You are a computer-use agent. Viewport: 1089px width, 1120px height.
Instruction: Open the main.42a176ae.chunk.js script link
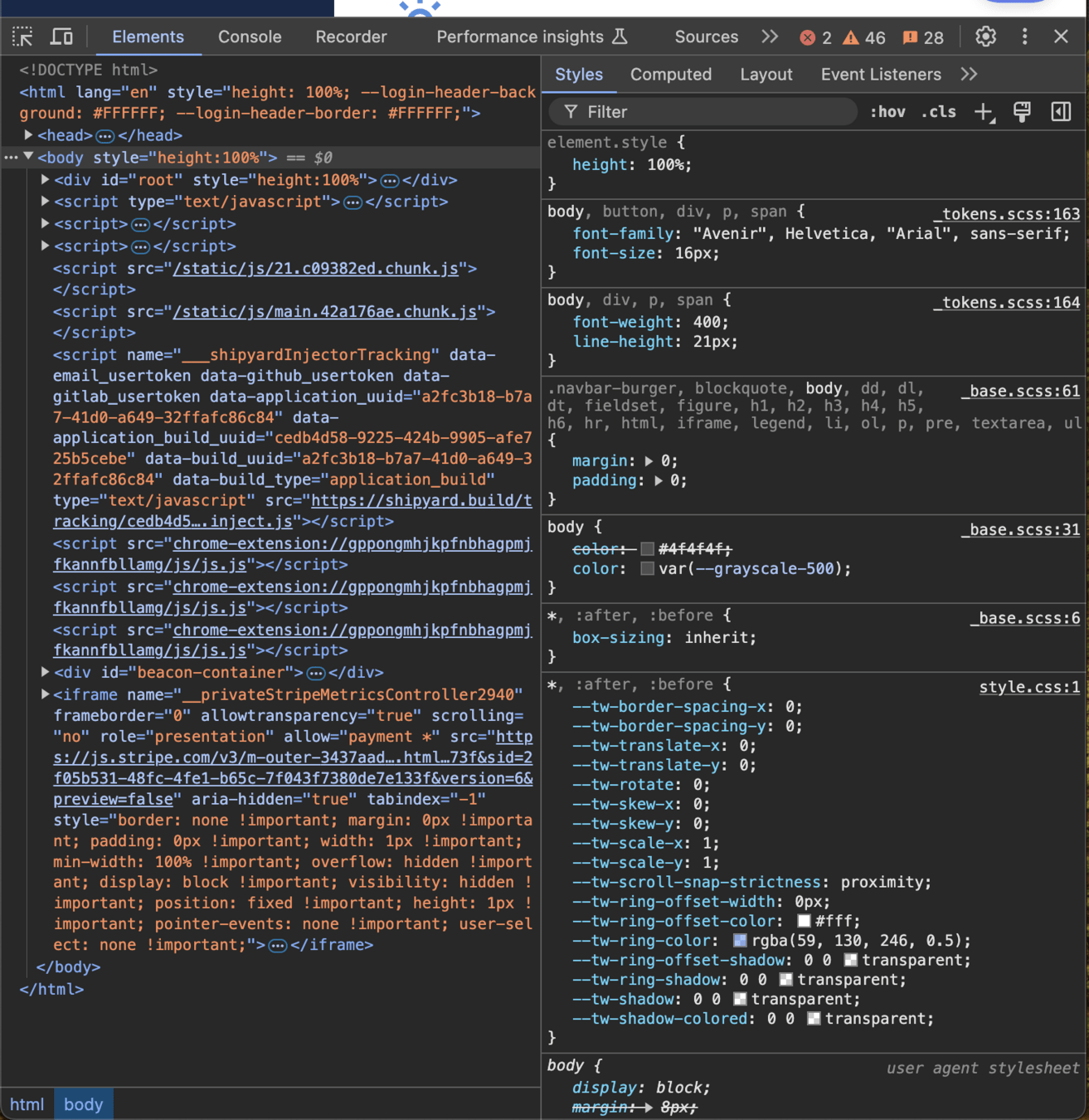click(x=324, y=311)
